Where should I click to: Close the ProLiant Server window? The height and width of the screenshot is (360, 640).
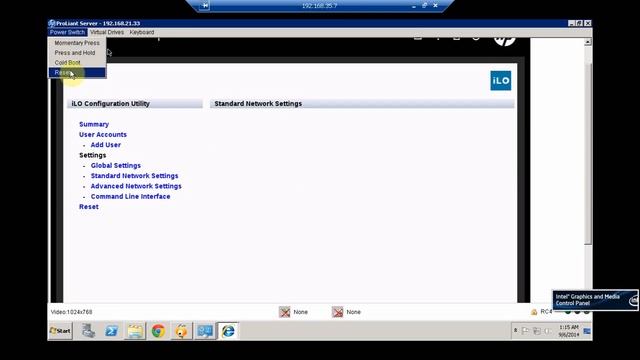pyautogui.click(x=588, y=24)
